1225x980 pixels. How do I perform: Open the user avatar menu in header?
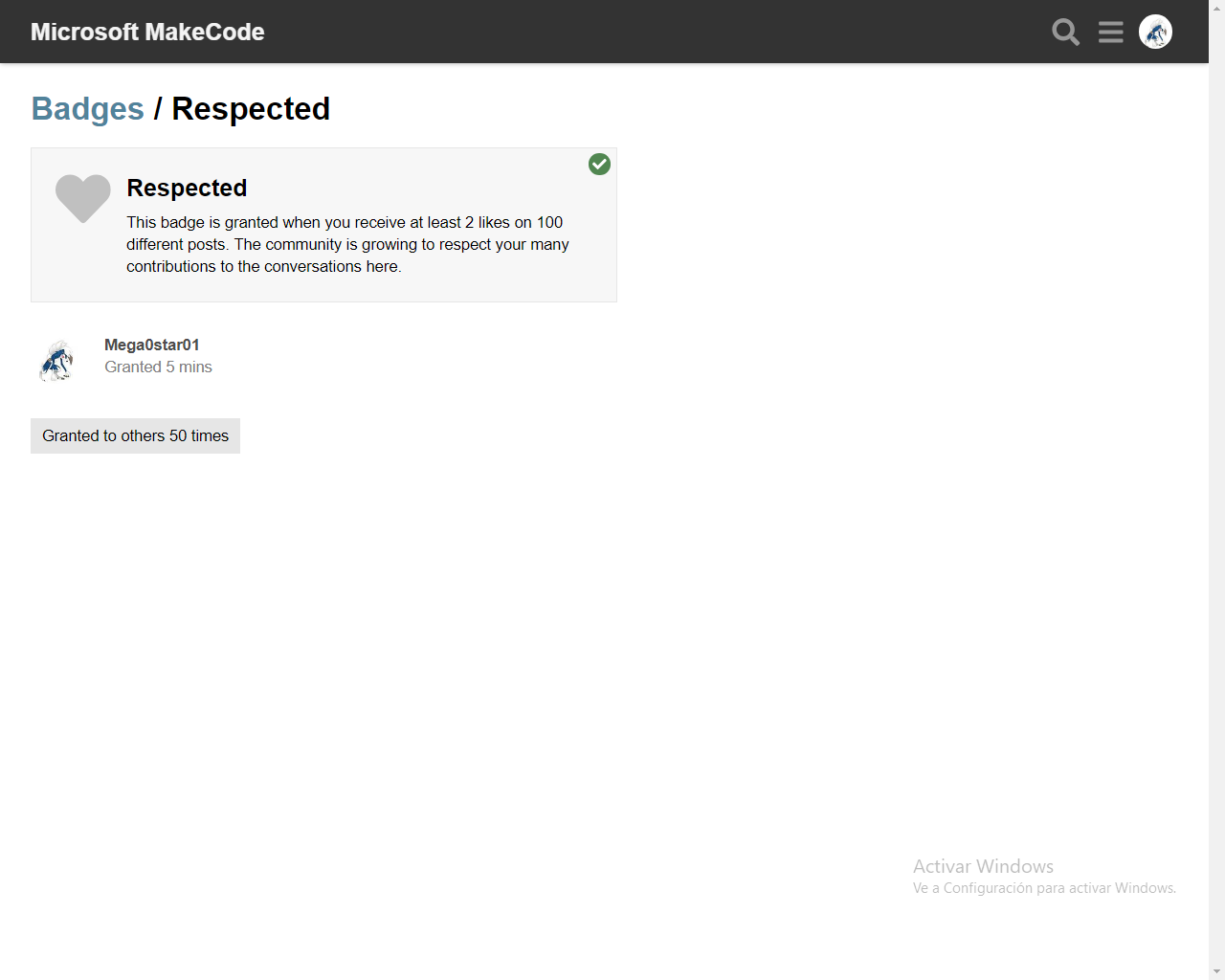(x=1155, y=32)
